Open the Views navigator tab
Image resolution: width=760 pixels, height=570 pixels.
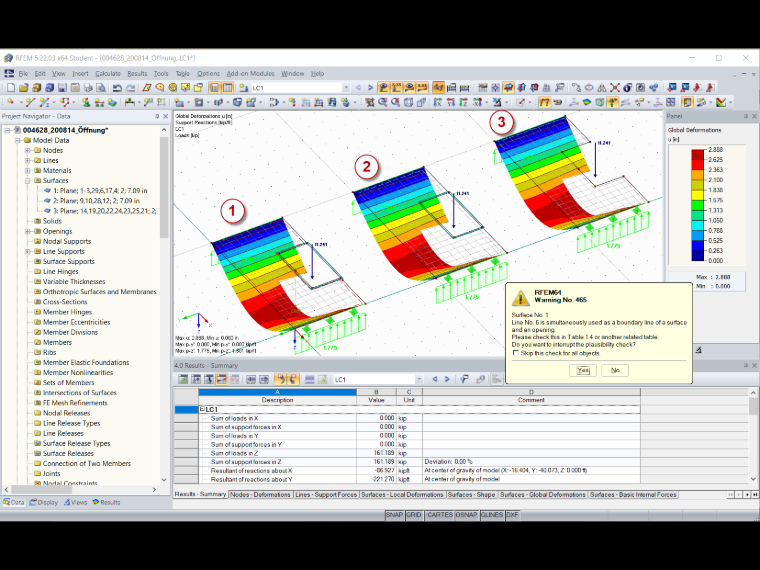[x=76, y=502]
